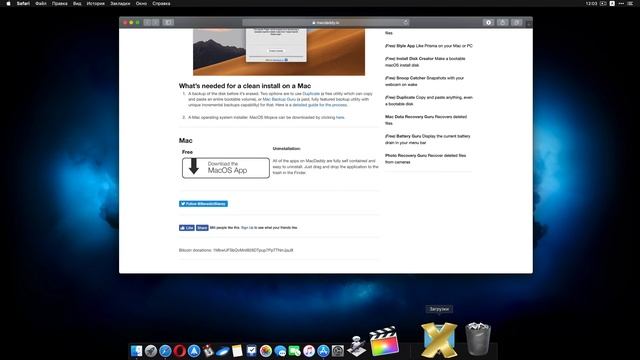Open the Opera browser in the Dock
The image size is (640, 360).
[x=179, y=351]
